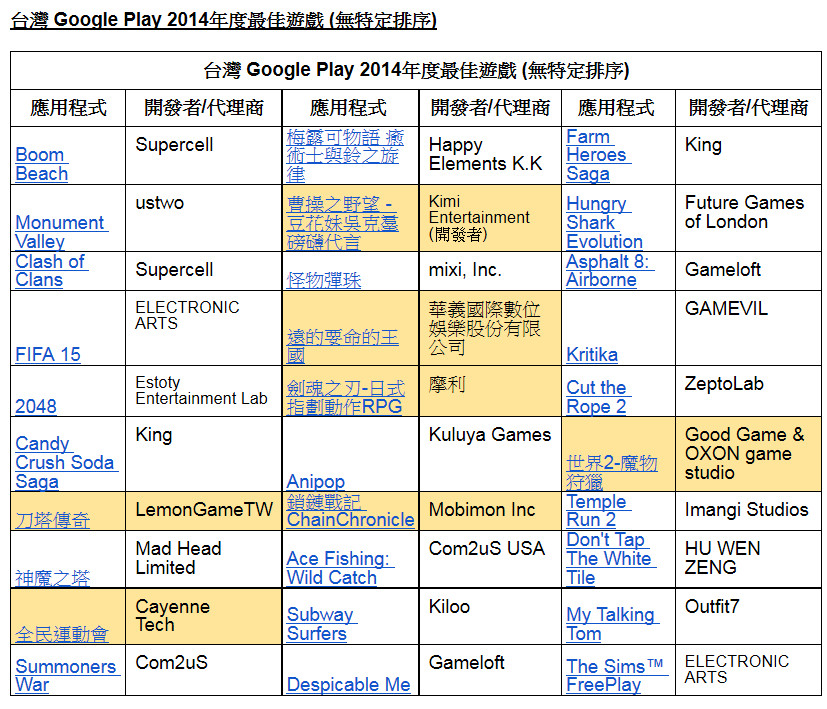Image resolution: width=827 pixels, height=709 pixels.
Task: Follow the My Talking Tom link
Action: pos(613,624)
